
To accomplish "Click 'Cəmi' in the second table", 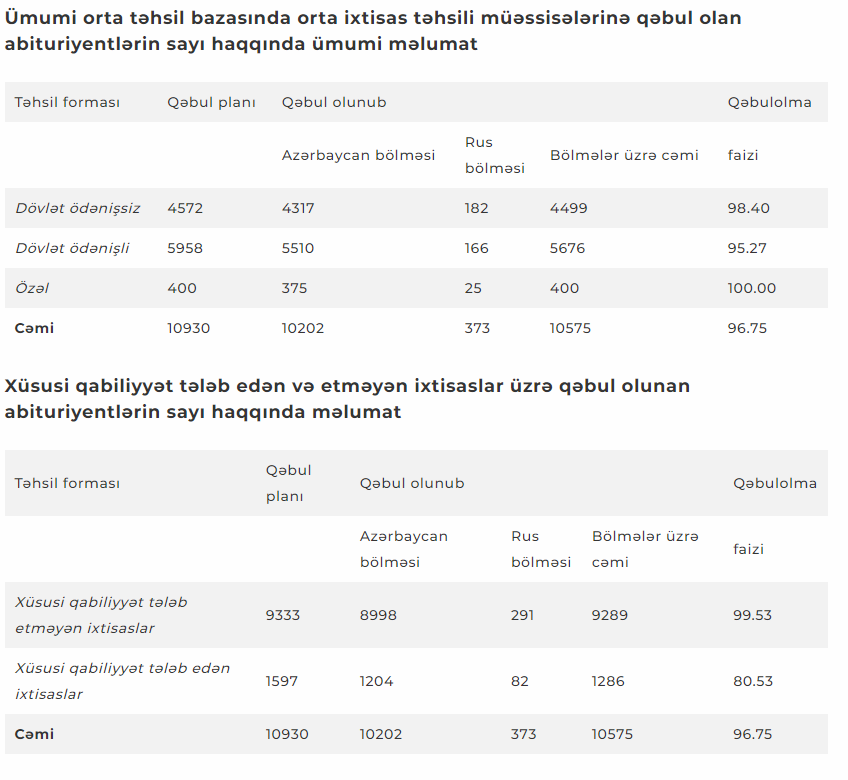I will point(34,734).
